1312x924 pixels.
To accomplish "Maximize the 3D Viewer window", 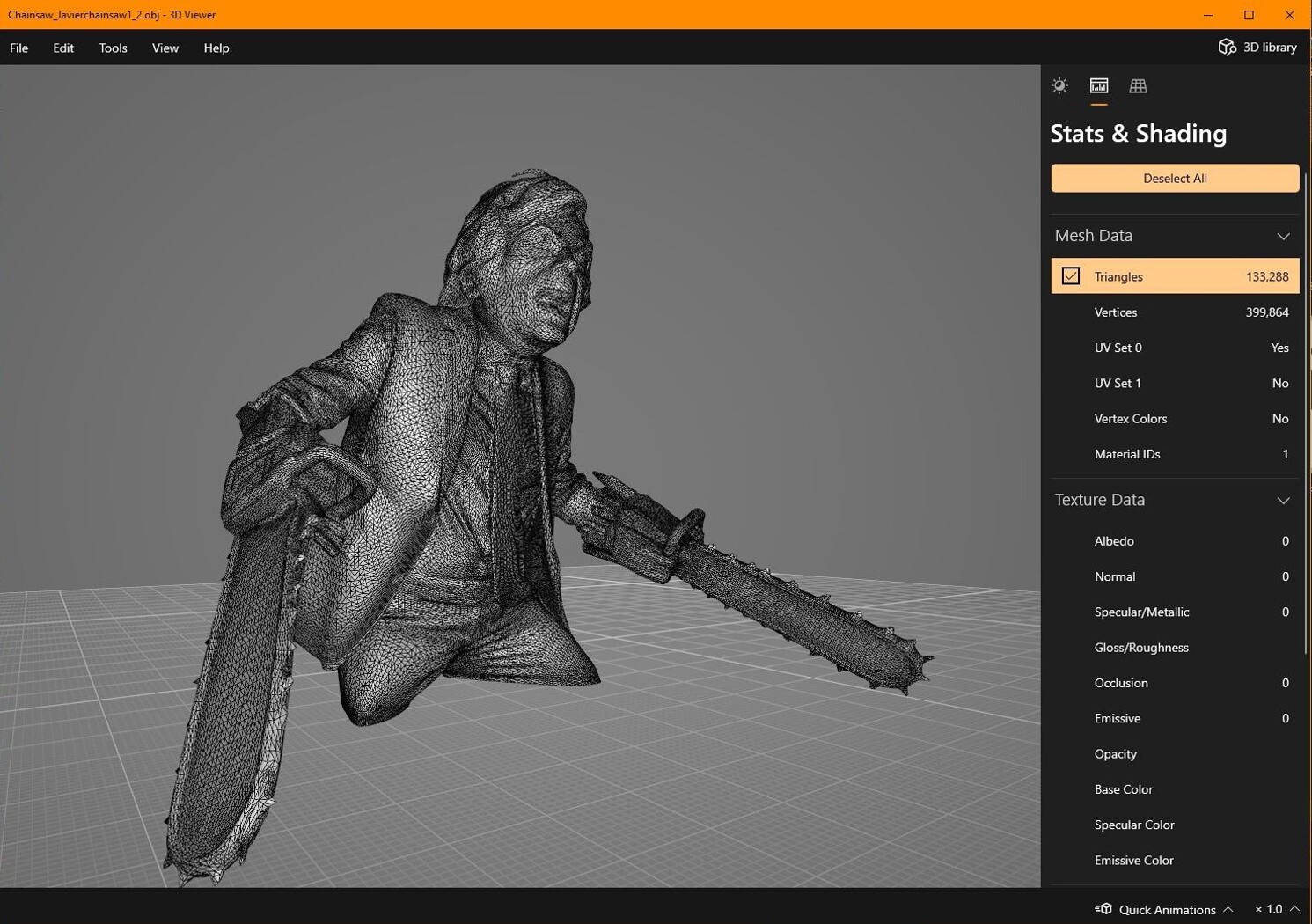I will [1249, 15].
